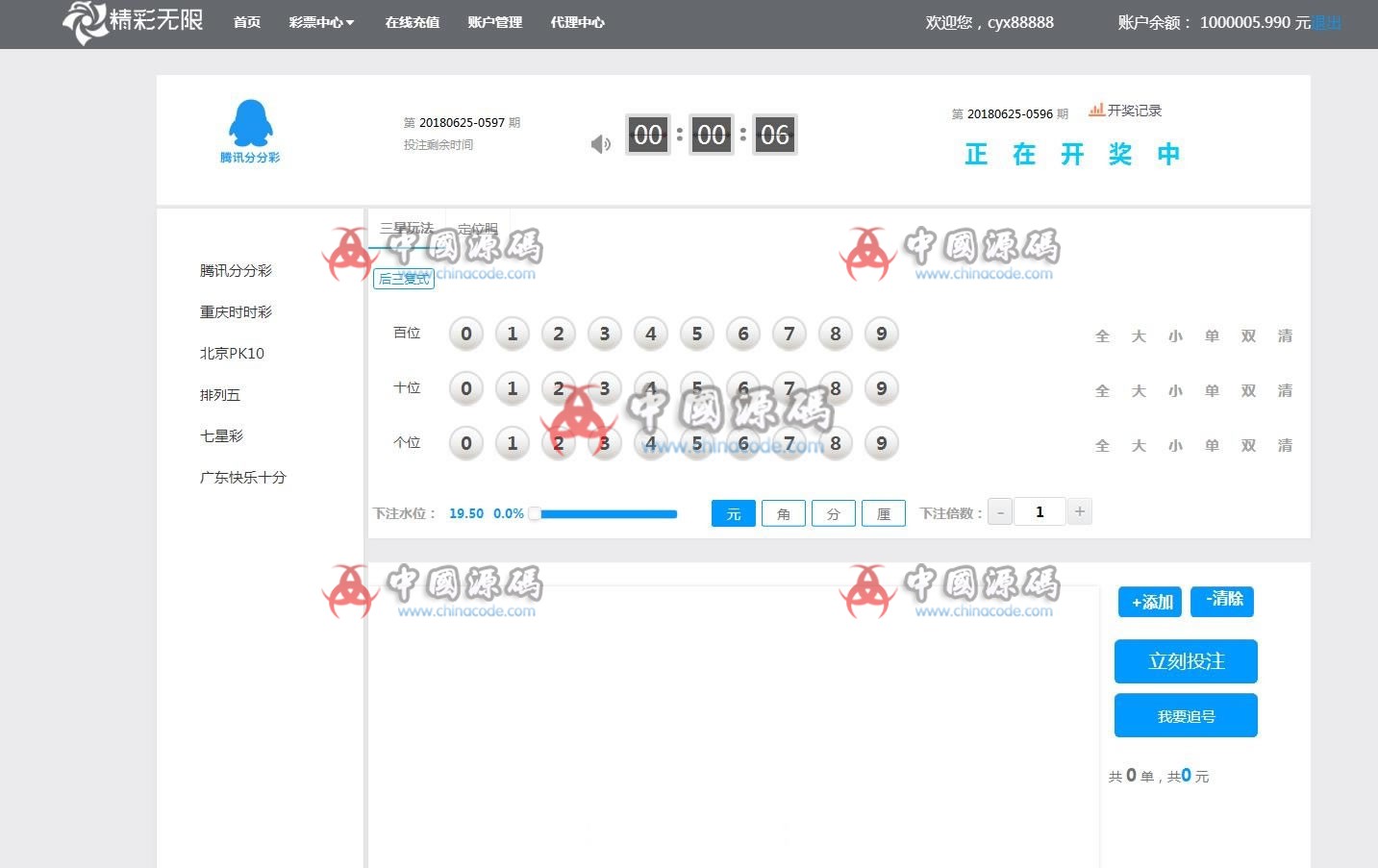The height and width of the screenshot is (868, 1378).
Task: Choose the 元 bet unit
Action: tap(734, 514)
